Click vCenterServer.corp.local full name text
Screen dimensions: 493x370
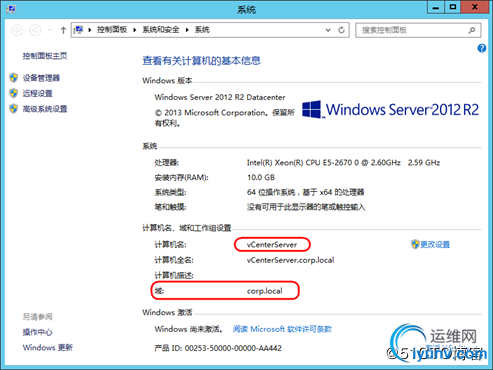point(290,260)
